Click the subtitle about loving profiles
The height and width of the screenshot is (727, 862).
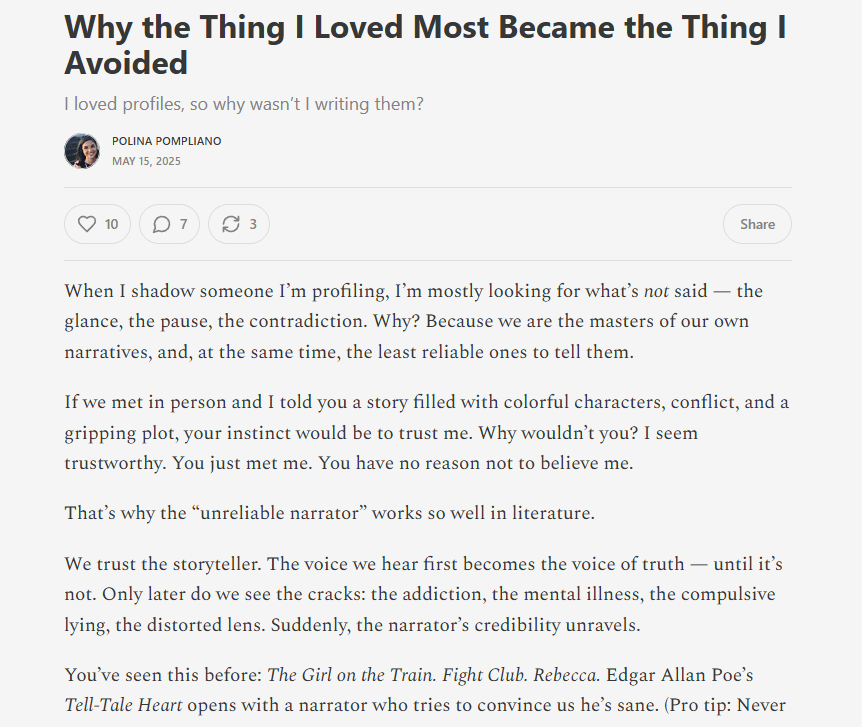(x=244, y=104)
